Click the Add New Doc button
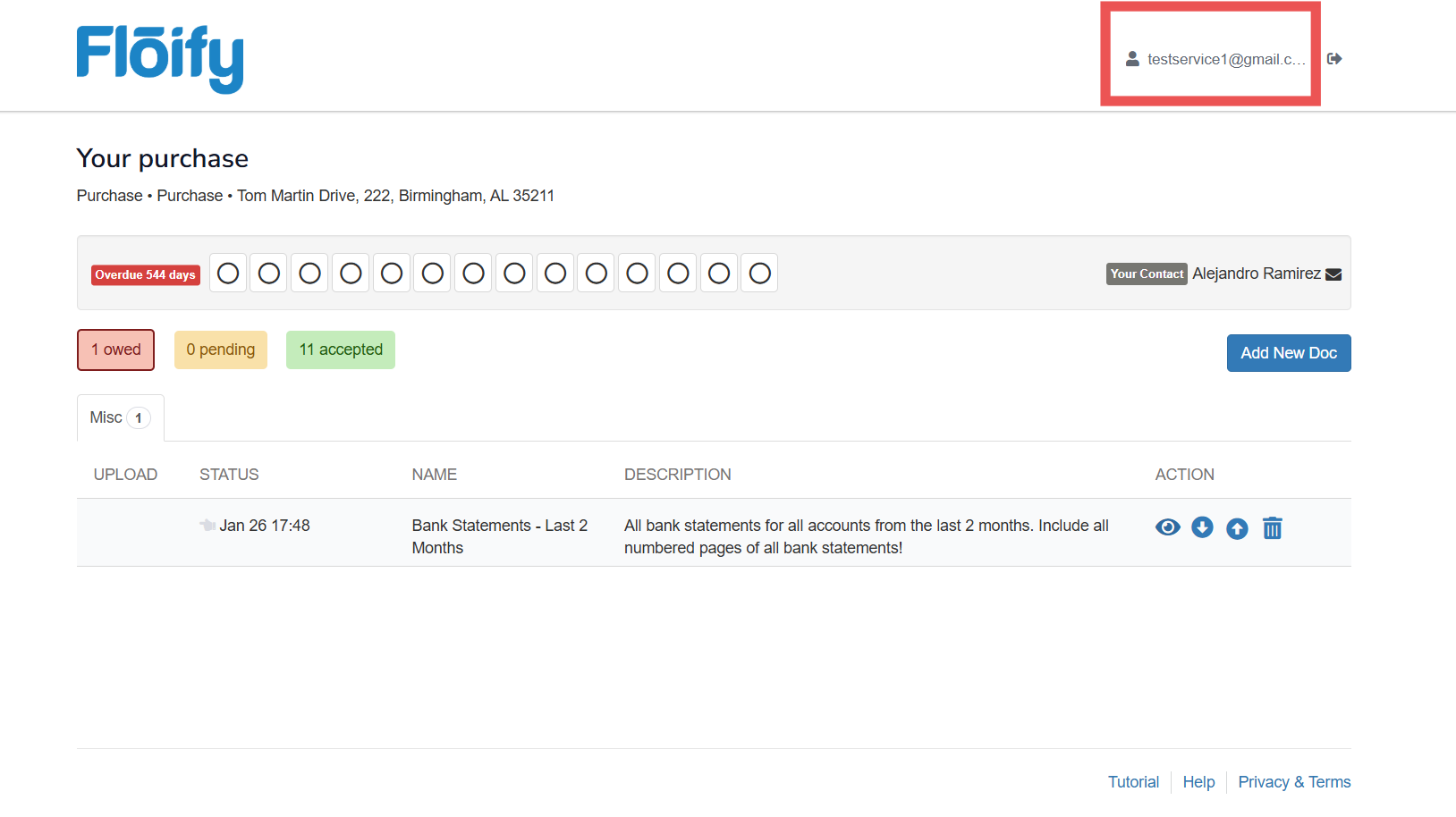Screen dimensions: 1456x817 (x=1288, y=353)
